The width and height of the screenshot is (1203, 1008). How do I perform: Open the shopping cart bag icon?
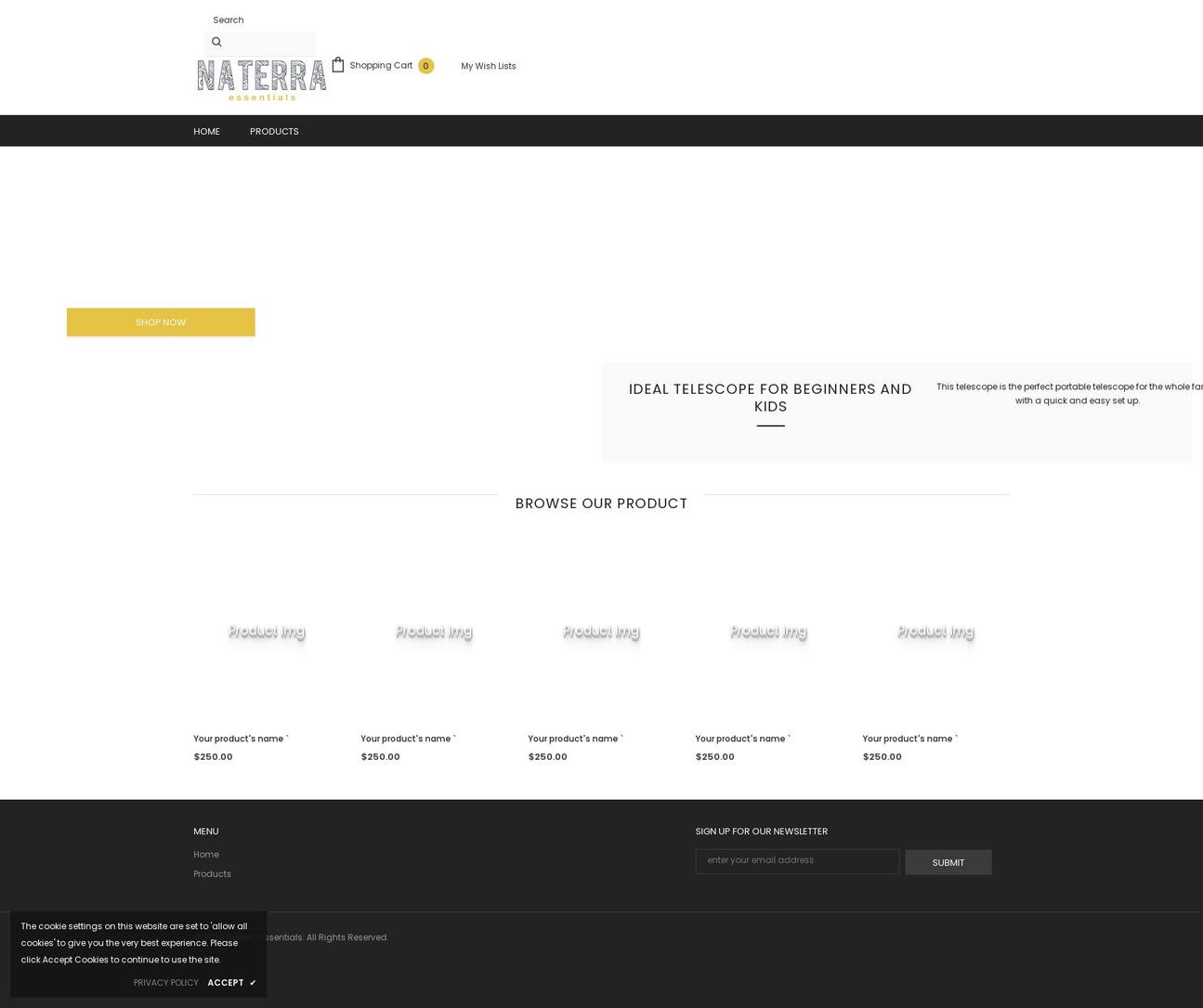[337, 64]
